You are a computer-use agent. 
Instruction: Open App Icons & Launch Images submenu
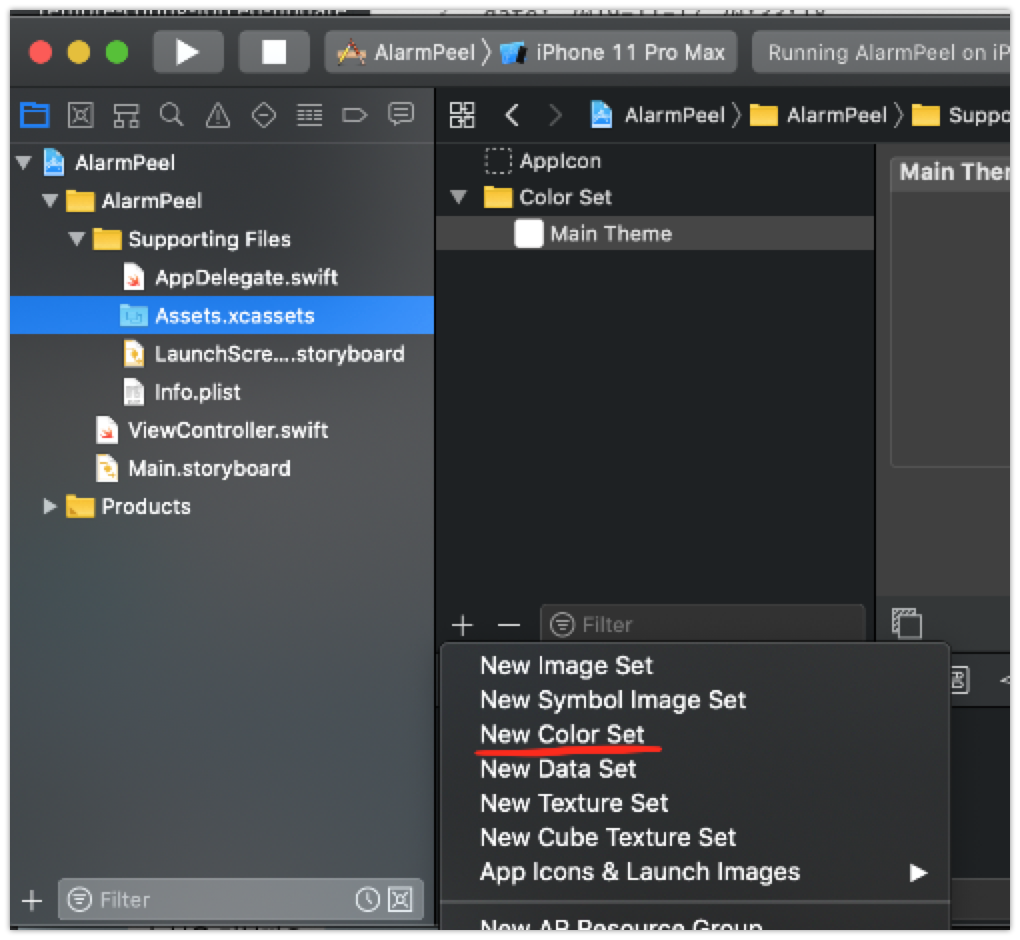click(695, 872)
